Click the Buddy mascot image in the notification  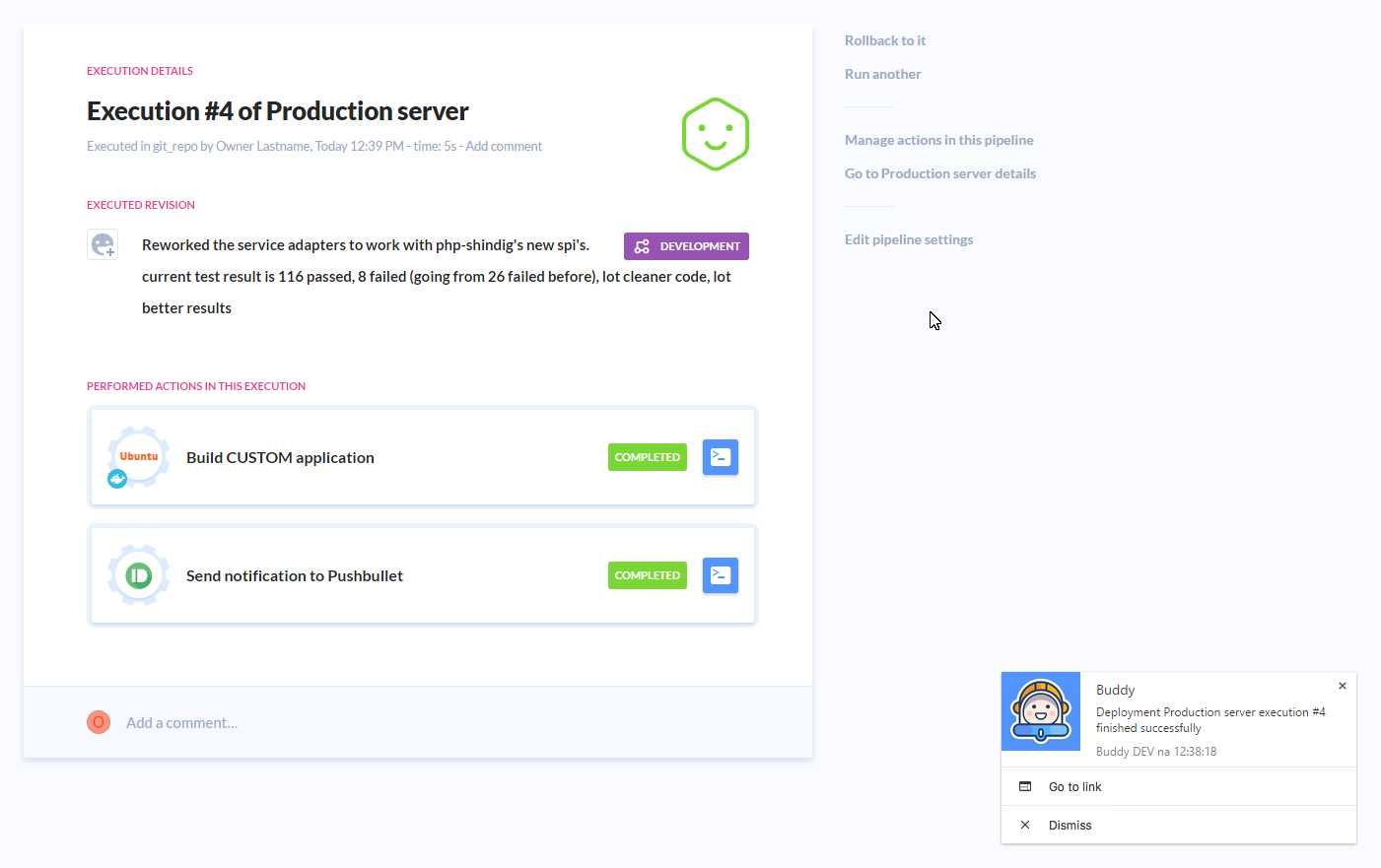point(1041,711)
